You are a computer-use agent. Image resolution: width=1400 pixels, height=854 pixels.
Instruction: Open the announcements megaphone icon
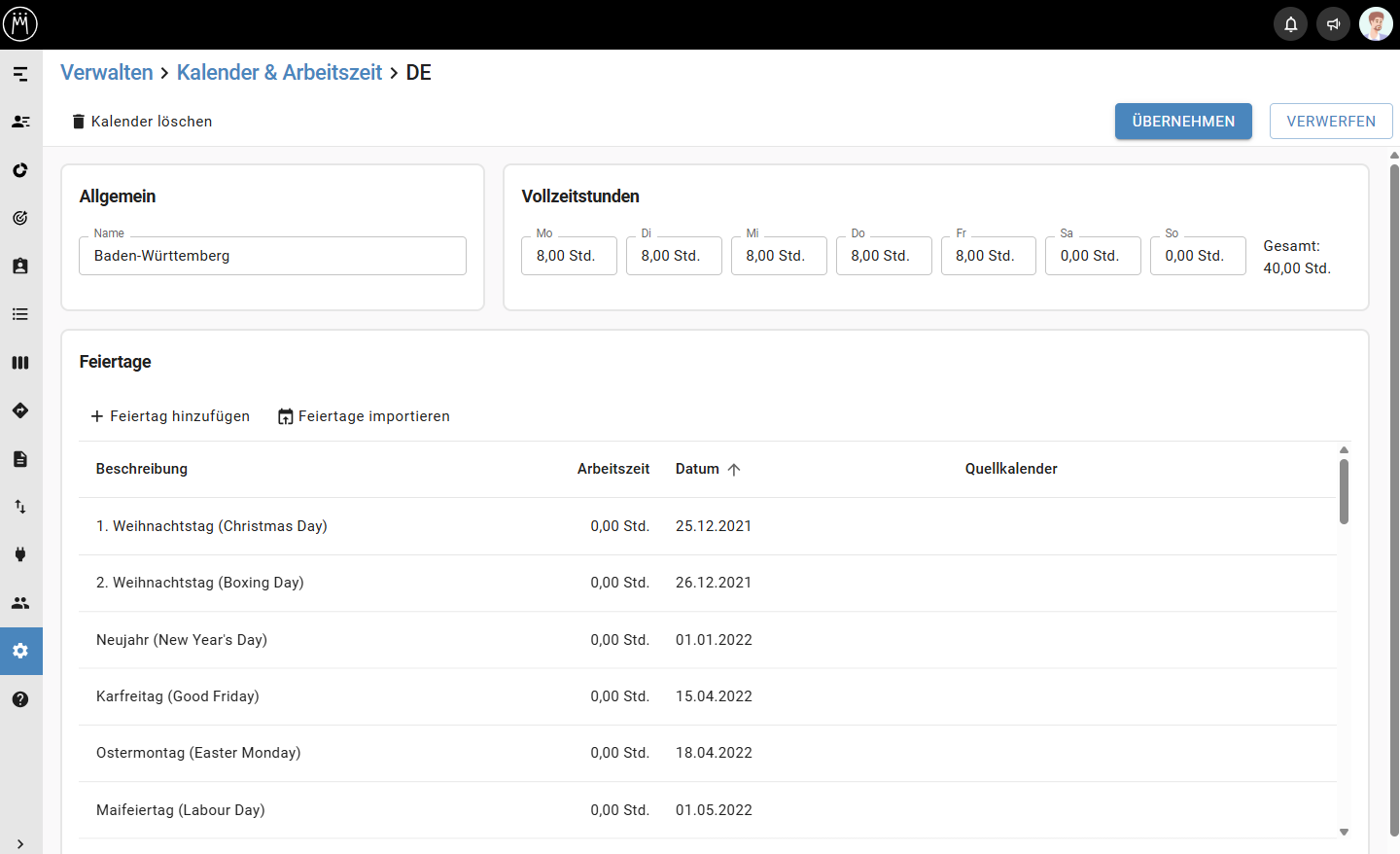[1334, 24]
